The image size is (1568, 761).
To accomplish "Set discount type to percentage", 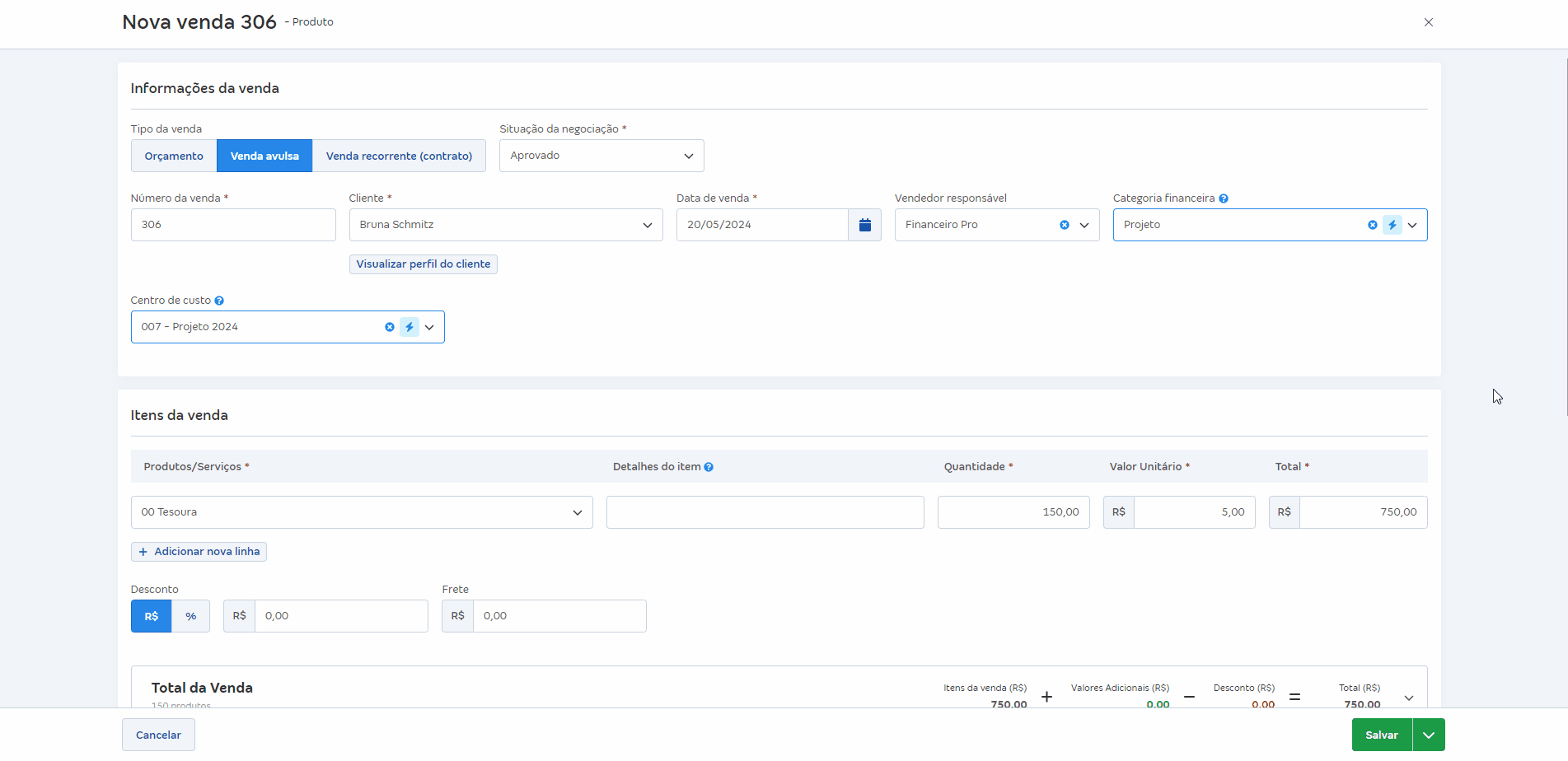I will click(190, 616).
